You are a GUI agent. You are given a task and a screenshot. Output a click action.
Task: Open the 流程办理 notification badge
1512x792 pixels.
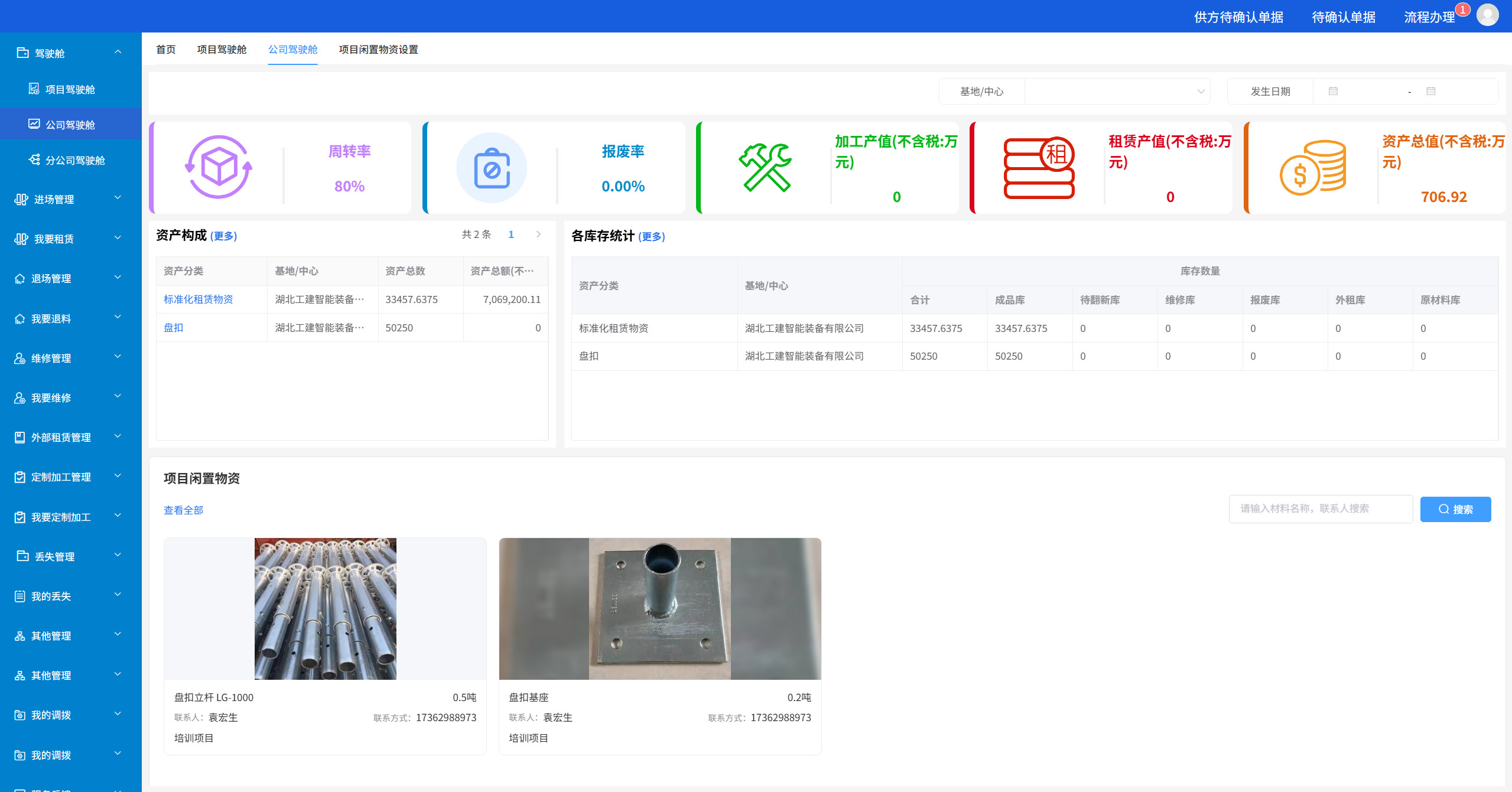[x=1462, y=9]
